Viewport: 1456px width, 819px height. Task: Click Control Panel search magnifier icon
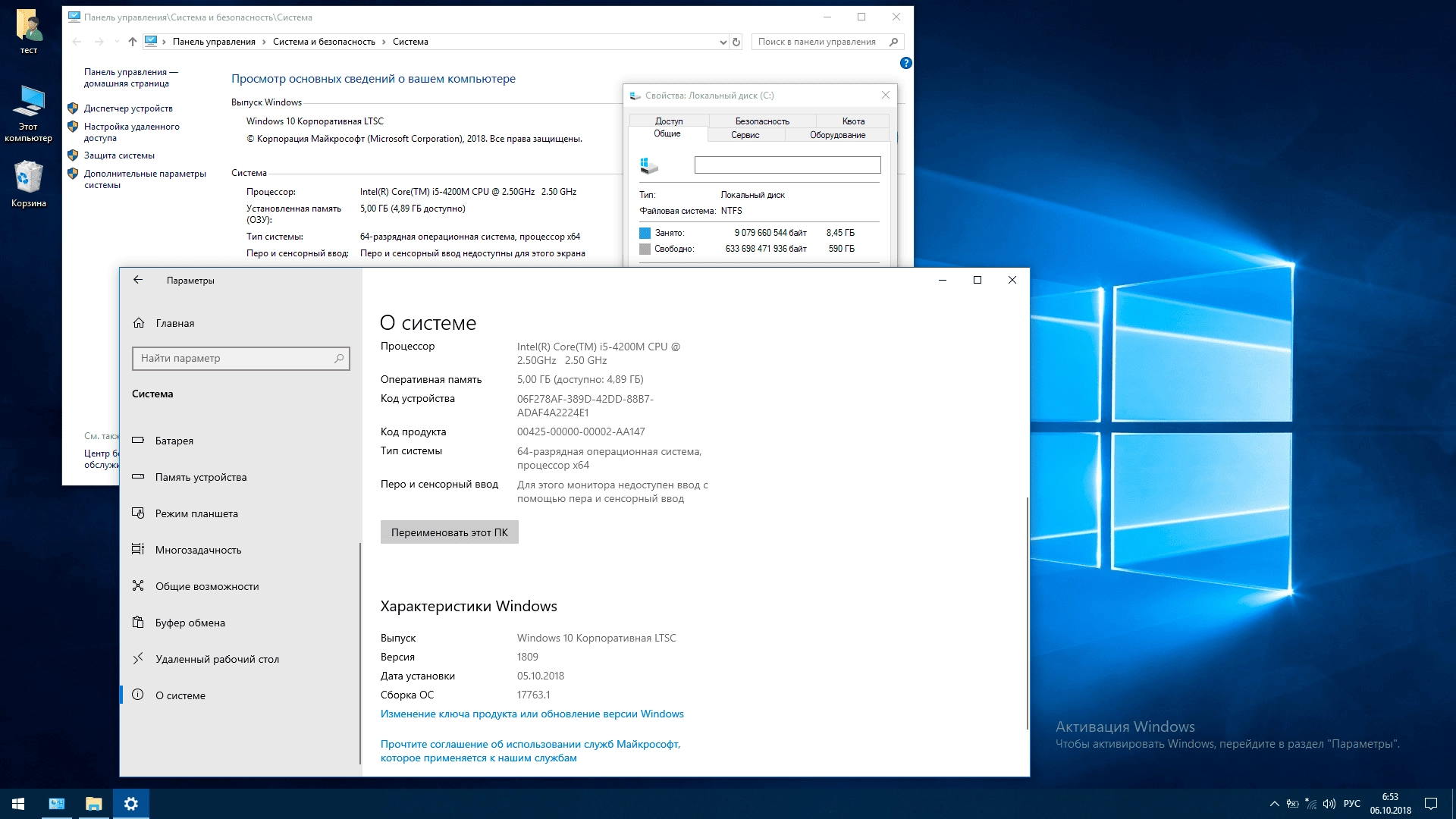[x=894, y=42]
